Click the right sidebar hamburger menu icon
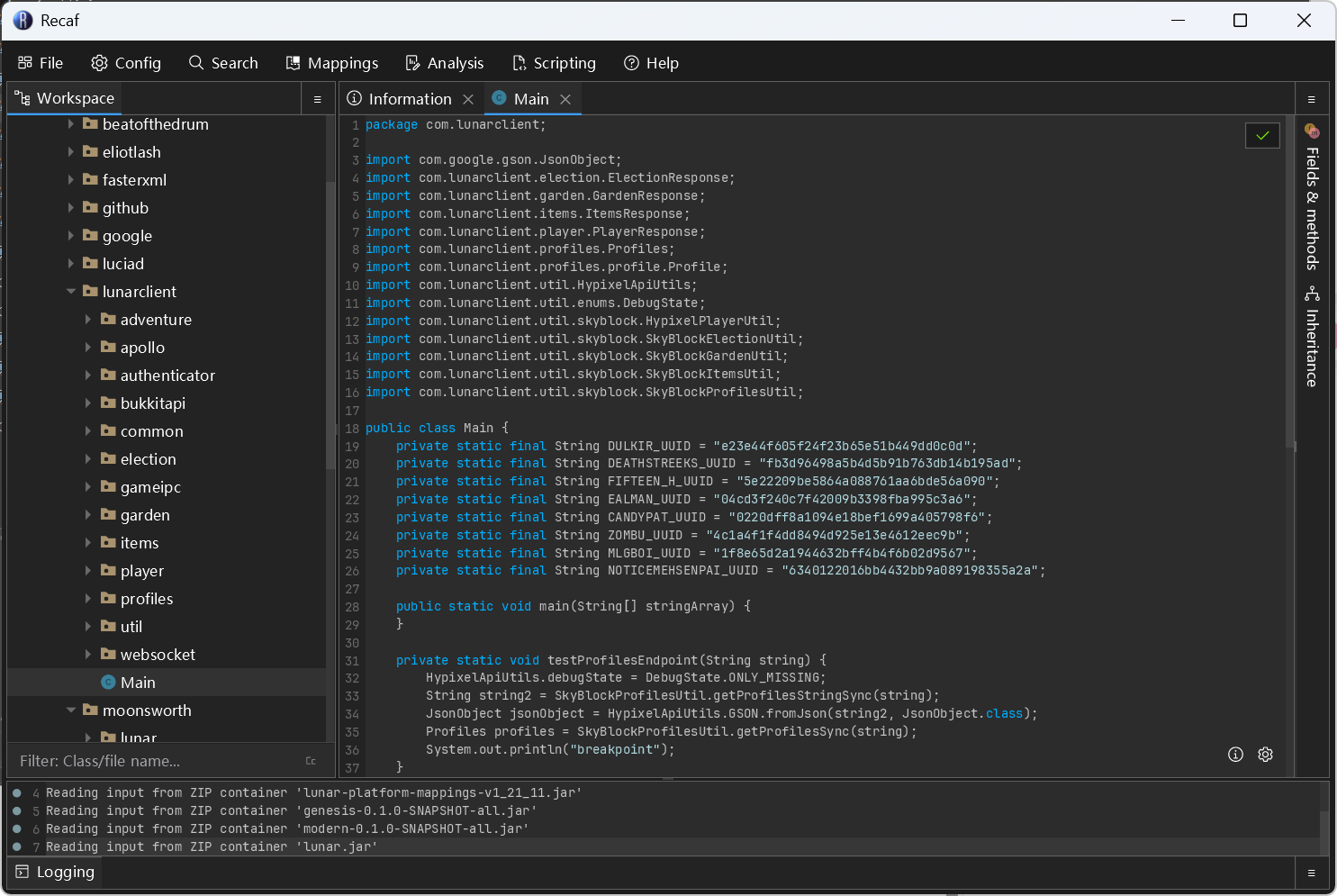Screen dimensions: 1337x896 pos(1311,99)
